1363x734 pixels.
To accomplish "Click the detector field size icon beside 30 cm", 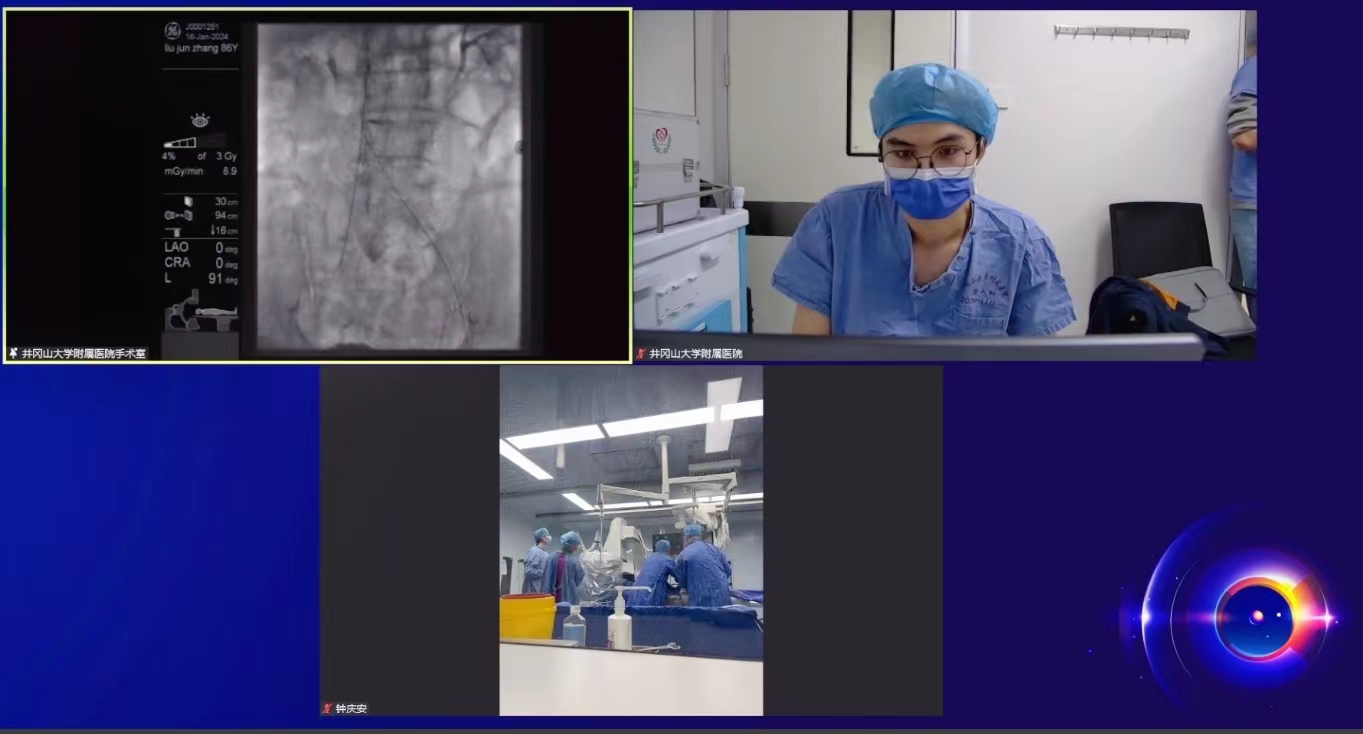I will [188, 201].
